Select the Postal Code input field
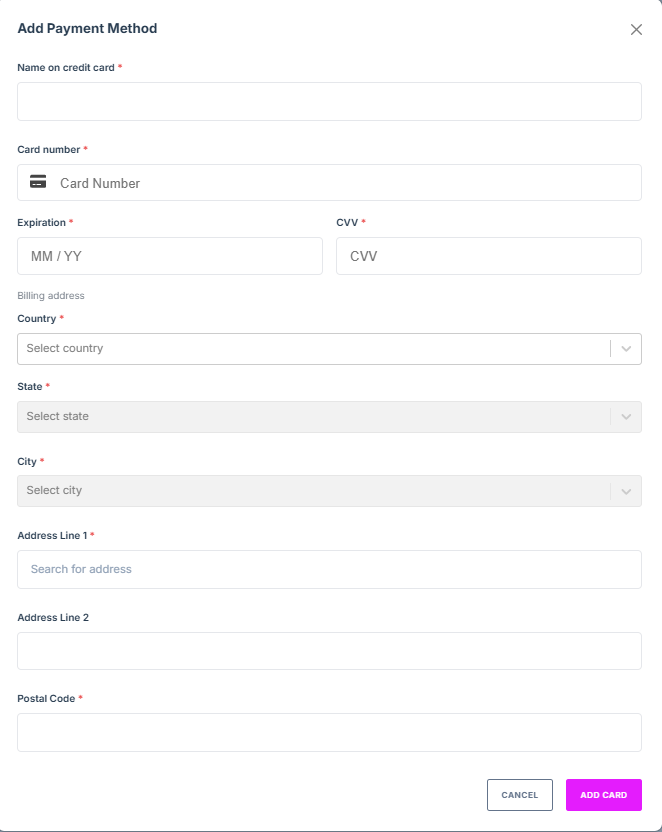This screenshot has width=662, height=832. click(329, 732)
